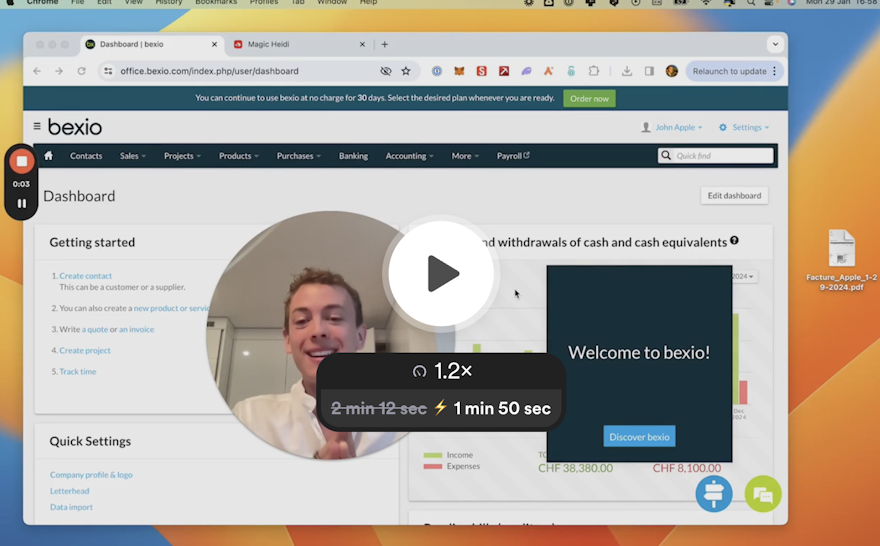Viewport: 880px width, 546px height.
Task: Click the eye-slash tracking icon in address bar
Action: [x=386, y=71]
